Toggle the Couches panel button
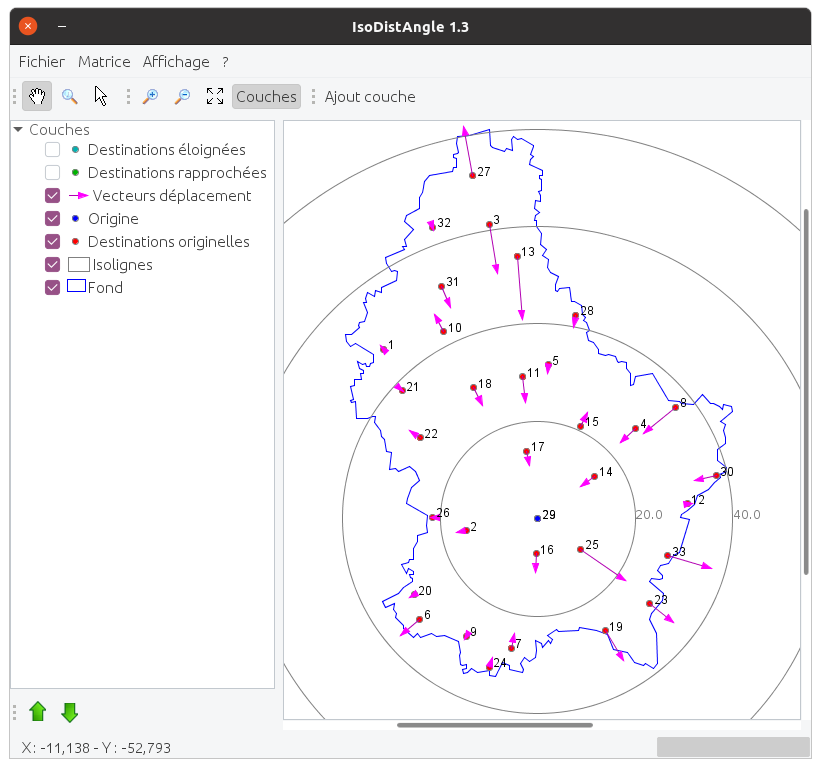This screenshot has width=821, height=768. tap(266, 96)
